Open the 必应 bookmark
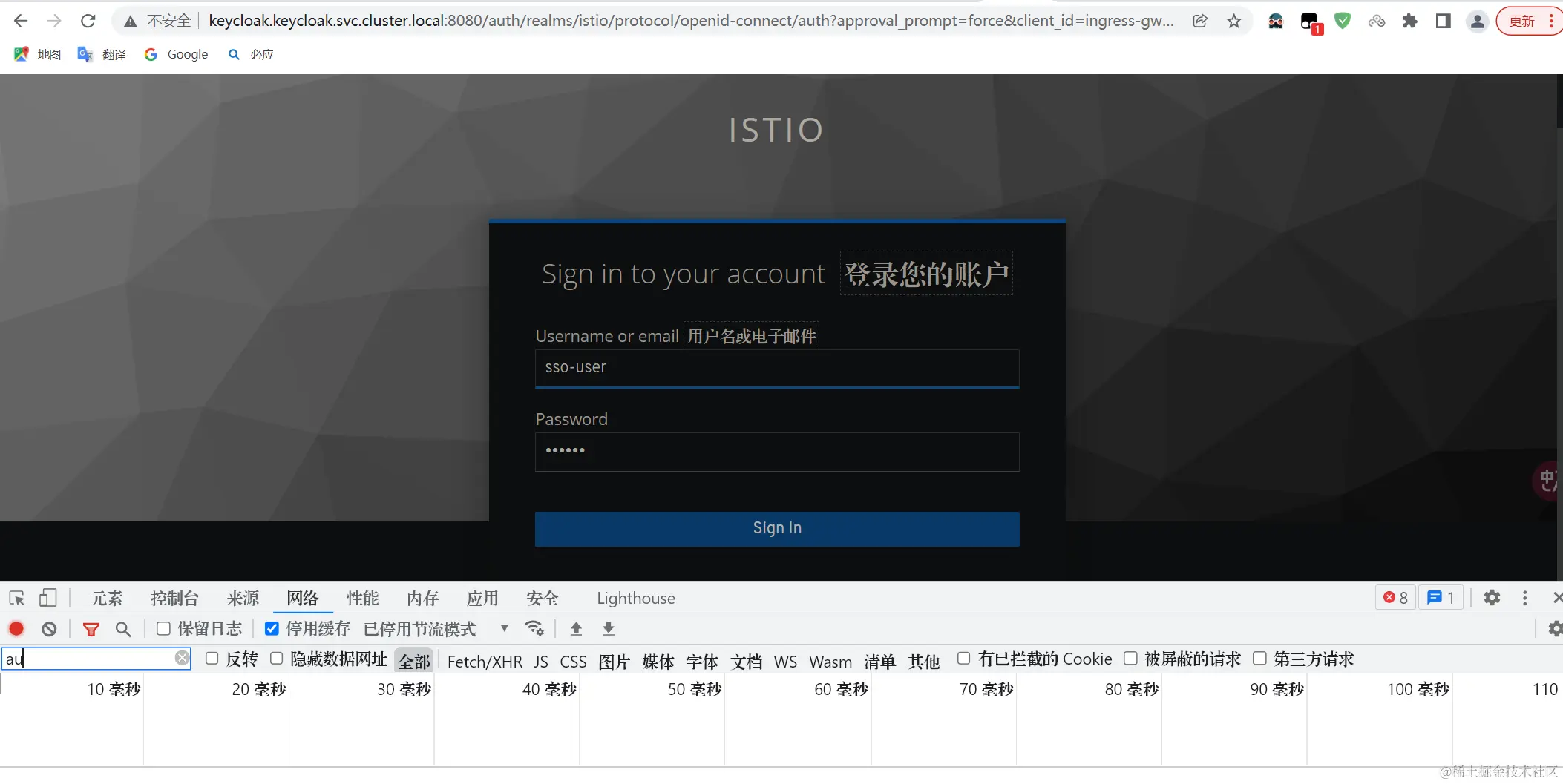The height and width of the screenshot is (784, 1563). 251,54
